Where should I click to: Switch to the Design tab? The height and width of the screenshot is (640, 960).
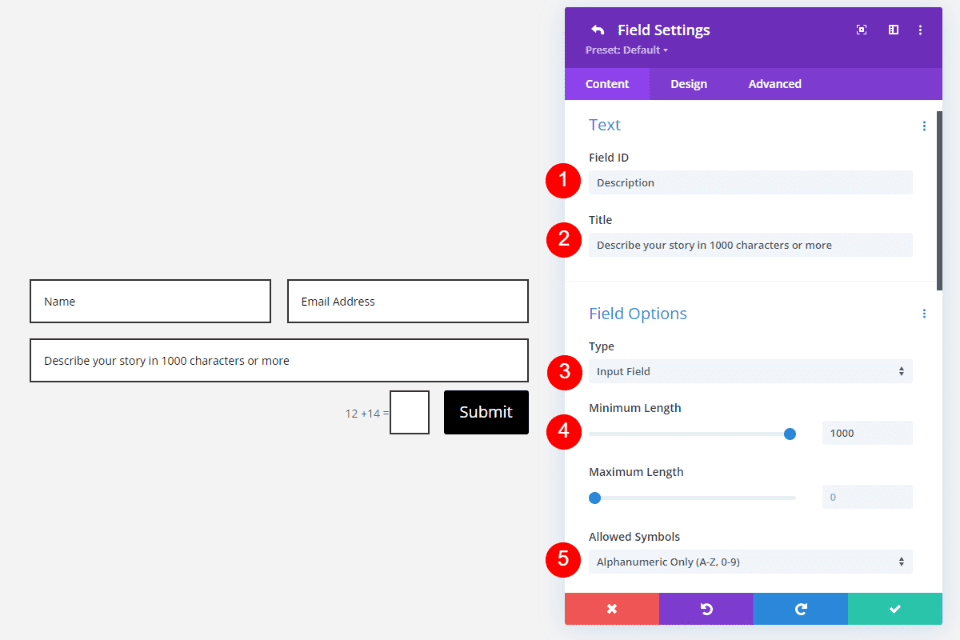click(x=688, y=84)
